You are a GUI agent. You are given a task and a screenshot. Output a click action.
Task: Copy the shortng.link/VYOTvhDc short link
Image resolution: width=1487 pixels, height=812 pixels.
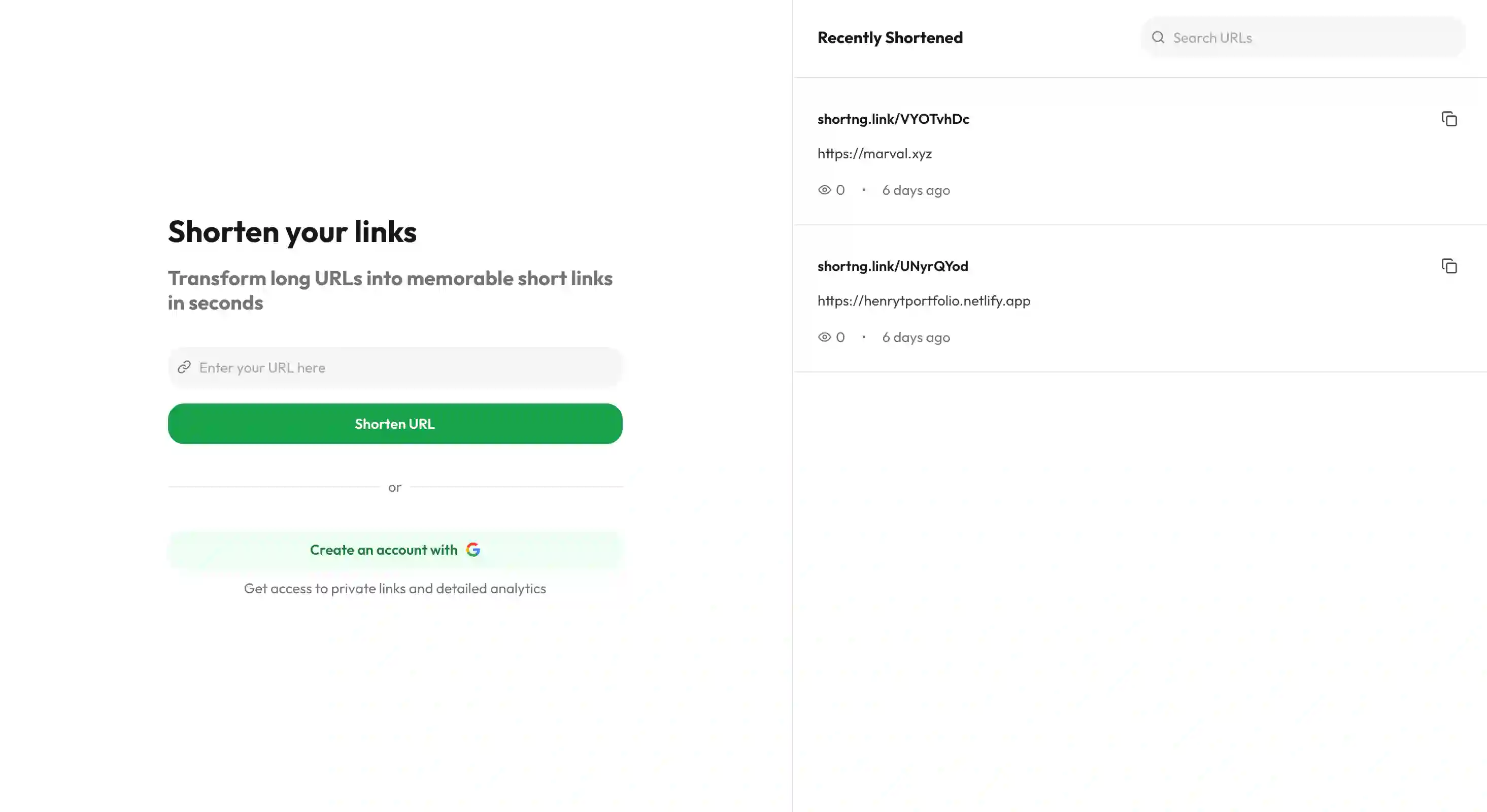1449,119
